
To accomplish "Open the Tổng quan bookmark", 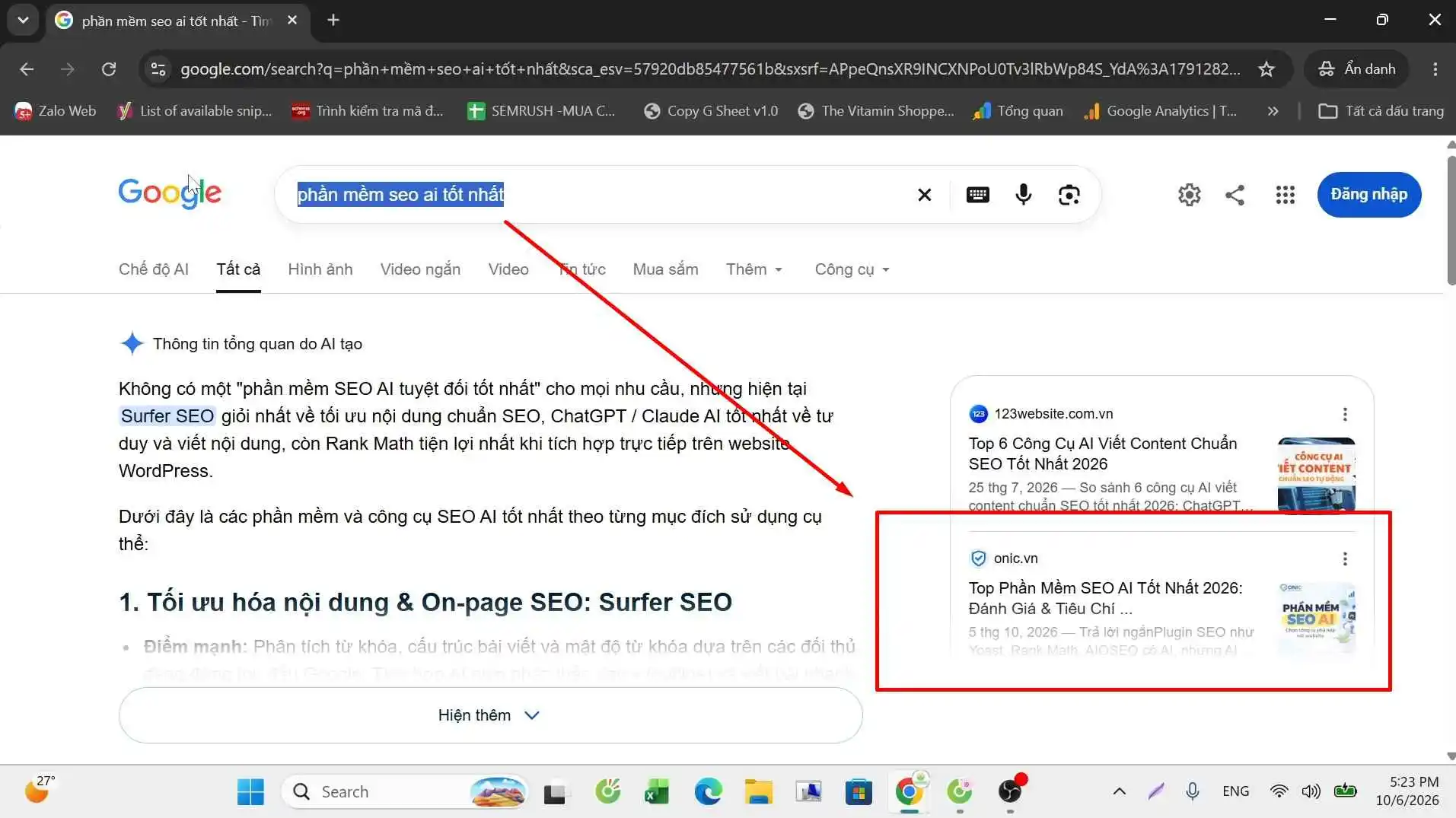I will [1018, 111].
